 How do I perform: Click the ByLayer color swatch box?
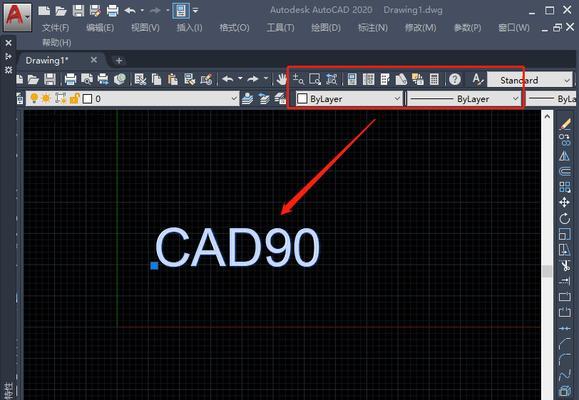pyautogui.click(x=302, y=99)
